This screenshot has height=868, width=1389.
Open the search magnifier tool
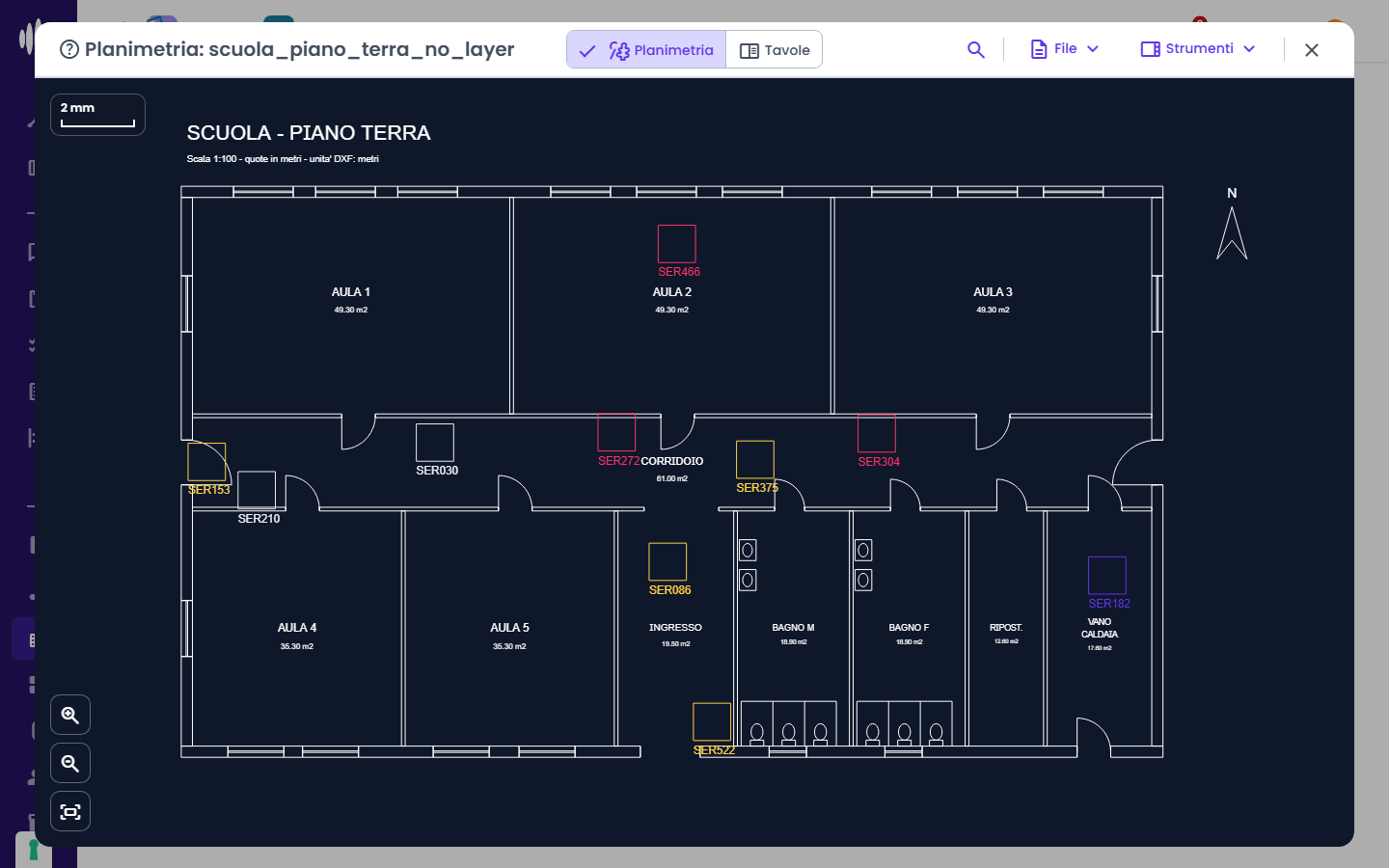pyautogui.click(x=976, y=49)
